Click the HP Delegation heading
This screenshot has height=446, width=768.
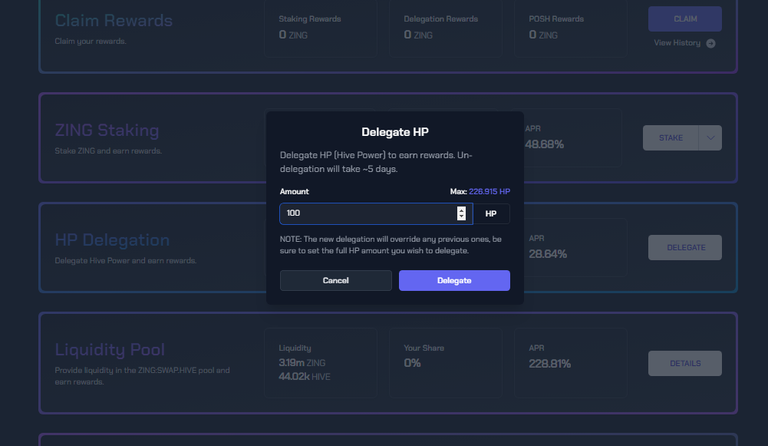pos(112,240)
